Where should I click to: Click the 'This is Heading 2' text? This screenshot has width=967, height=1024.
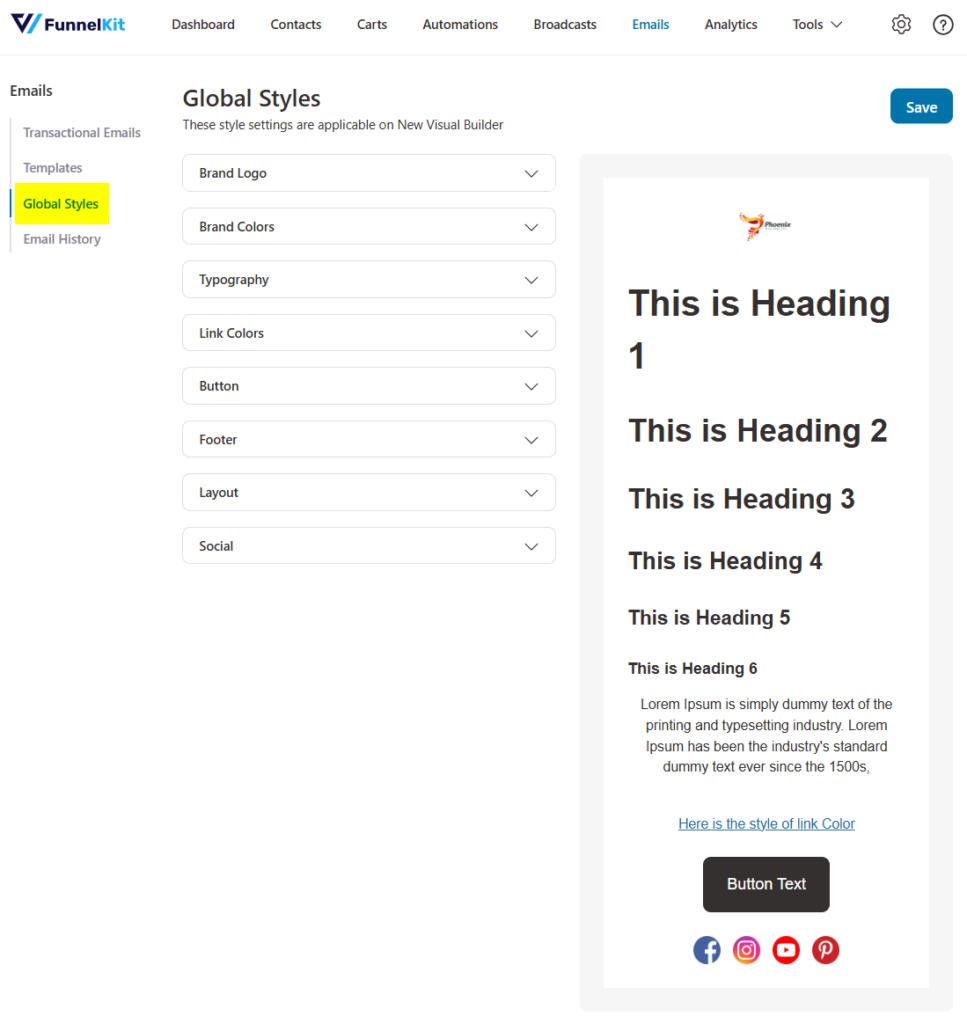757,431
